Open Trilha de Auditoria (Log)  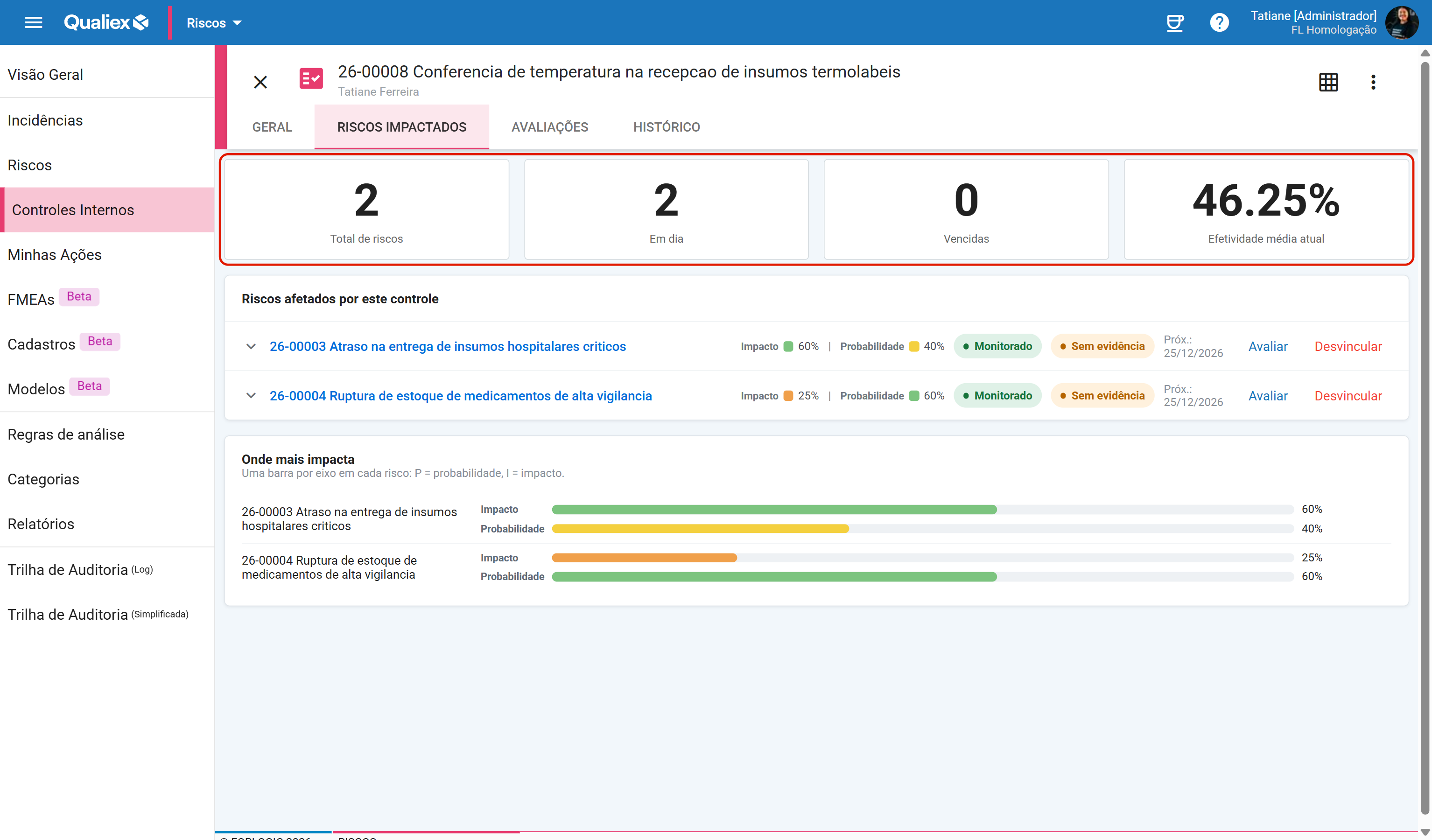point(107,569)
